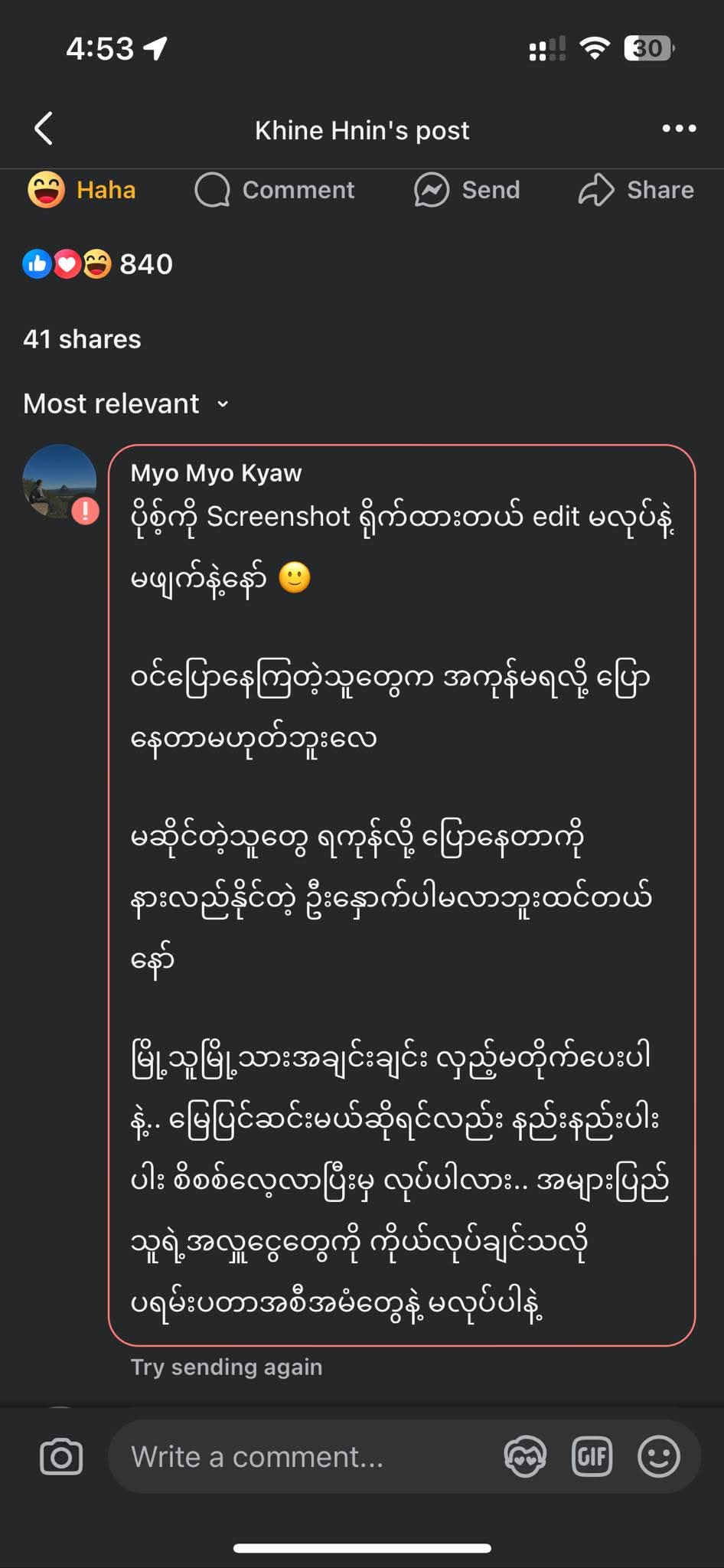Open the three-dot more options menu
The height and width of the screenshot is (1568, 724).
[x=679, y=129]
